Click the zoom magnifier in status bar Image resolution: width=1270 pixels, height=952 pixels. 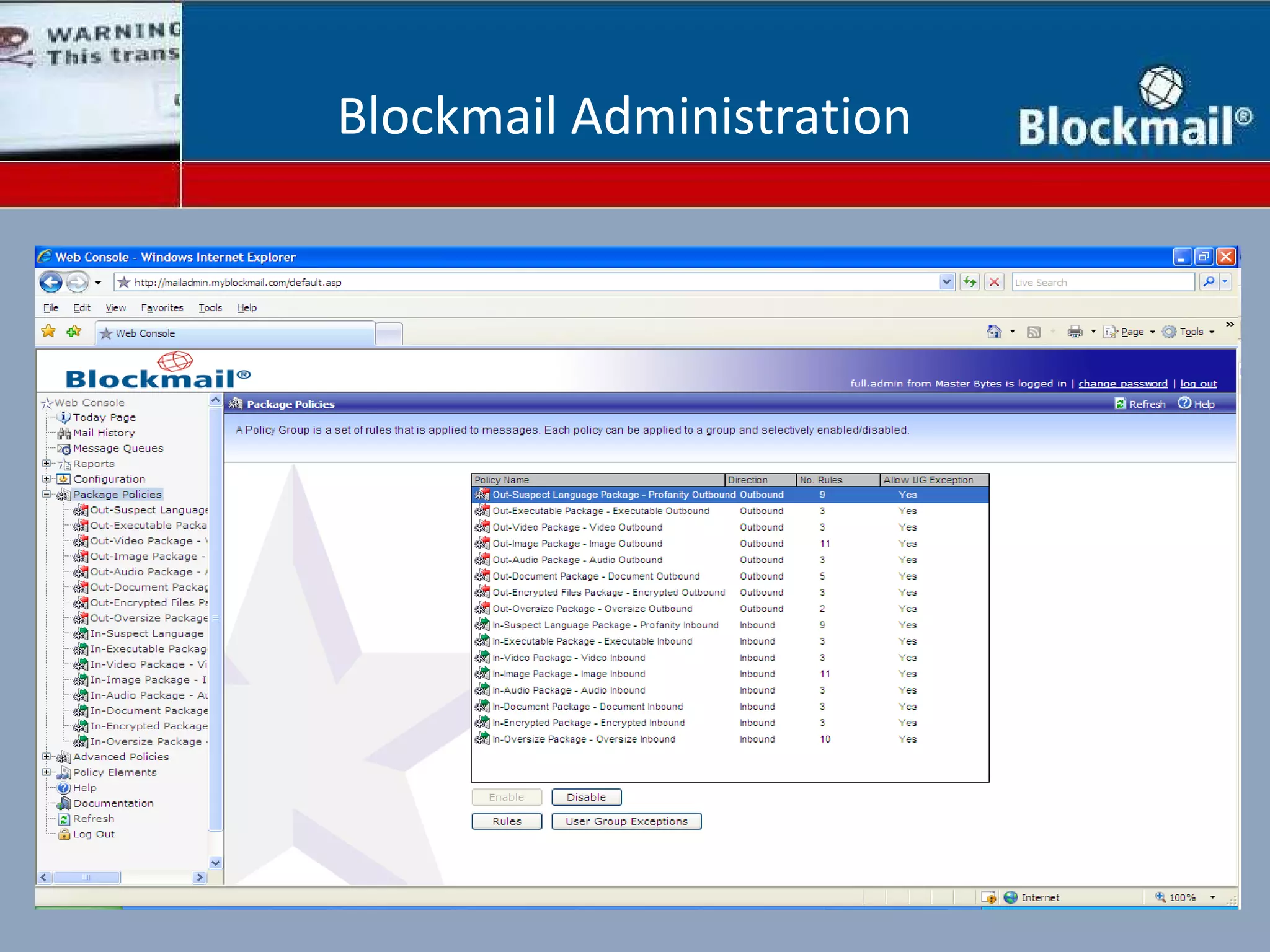point(1160,897)
